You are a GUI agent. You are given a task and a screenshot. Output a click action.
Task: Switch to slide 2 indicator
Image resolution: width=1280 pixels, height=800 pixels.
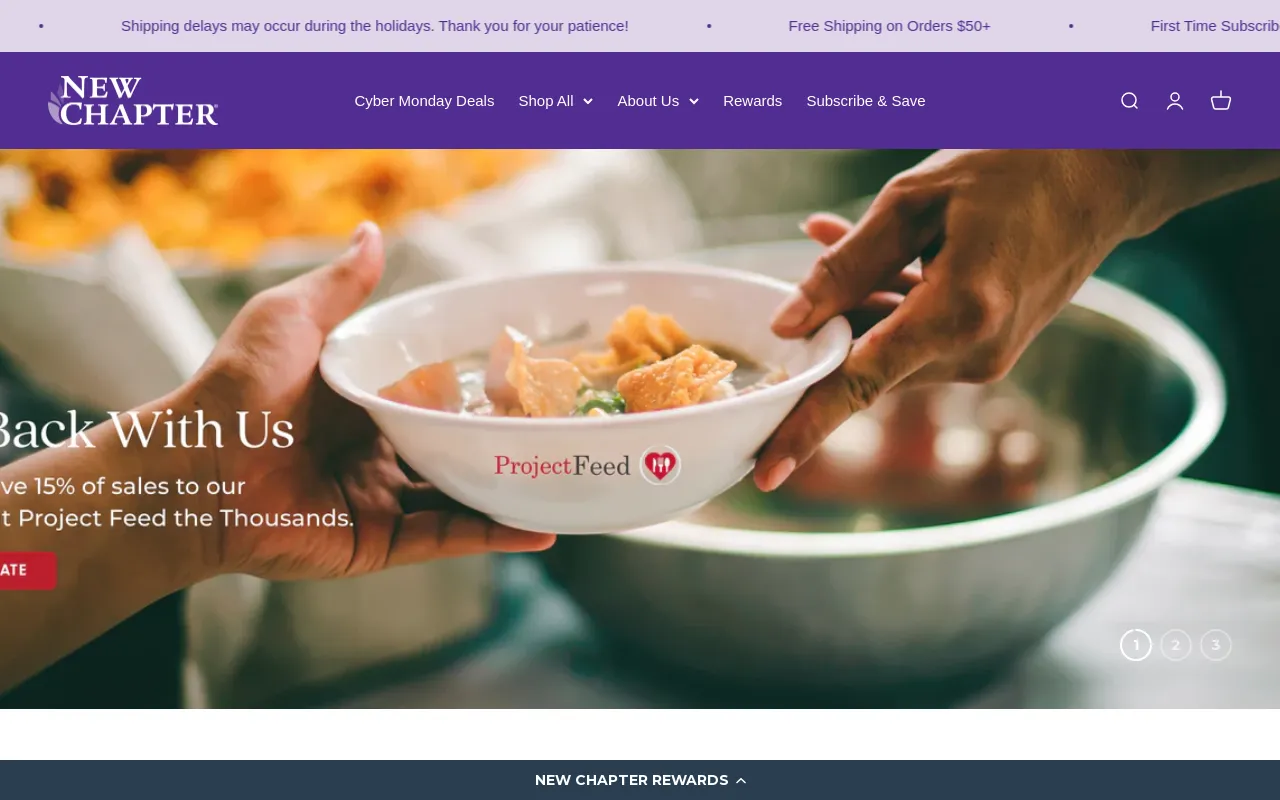click(1176, 645)
